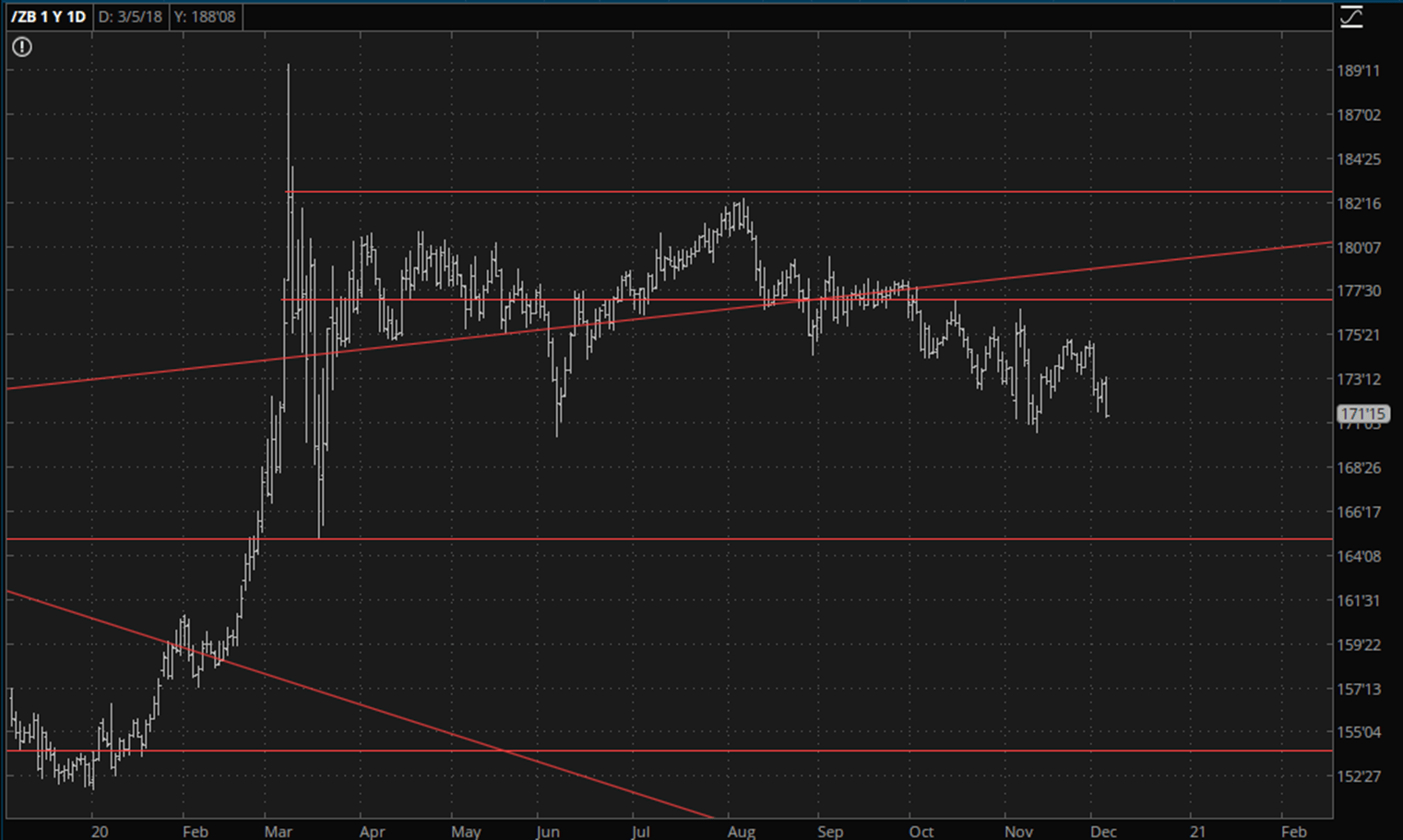This screenshot has width=1403, height=840.
Task: Select the topmost horizontal red resistance line
Action: click(x=830, y=192)
